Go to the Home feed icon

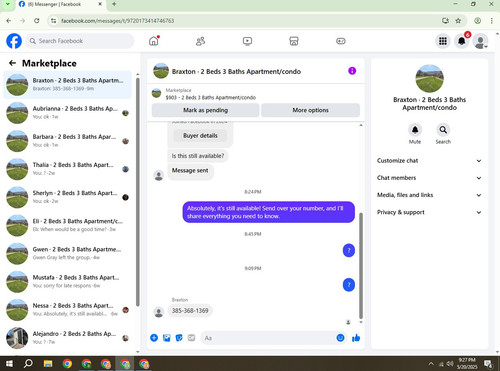(154, 41)
